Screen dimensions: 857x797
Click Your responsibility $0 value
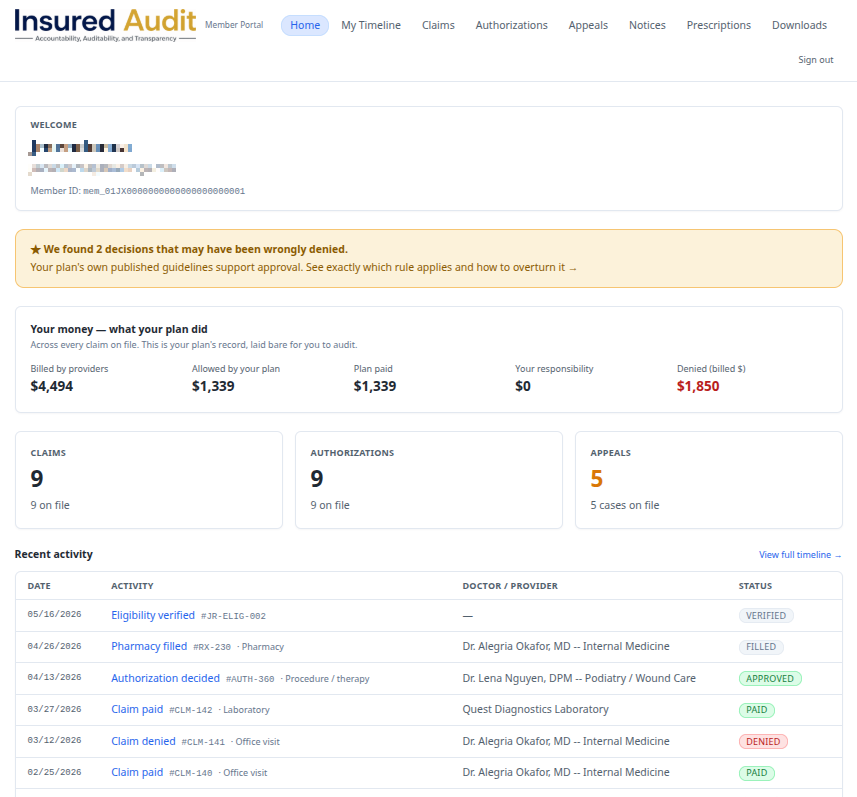click(523, 386)
